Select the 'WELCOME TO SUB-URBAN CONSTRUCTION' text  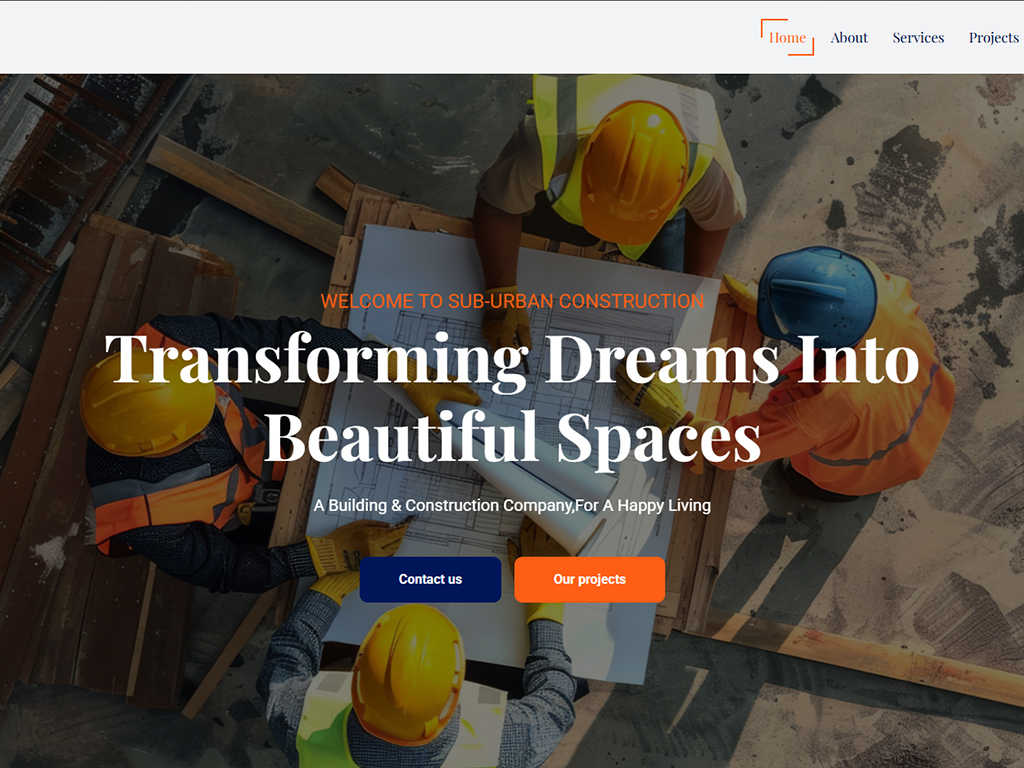[x=513, y=301]
